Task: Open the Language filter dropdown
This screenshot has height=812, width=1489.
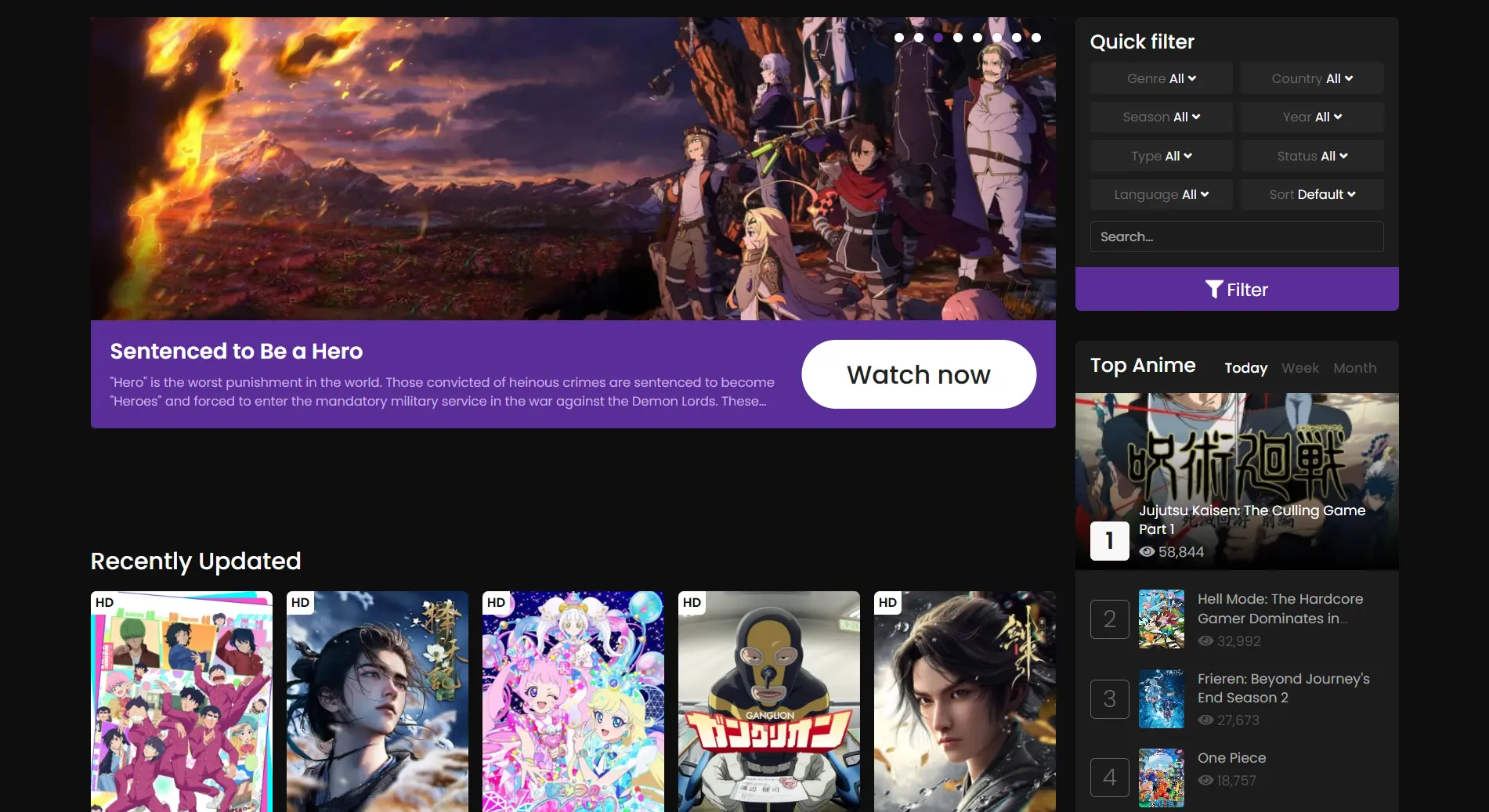Action: [1162, 194]
